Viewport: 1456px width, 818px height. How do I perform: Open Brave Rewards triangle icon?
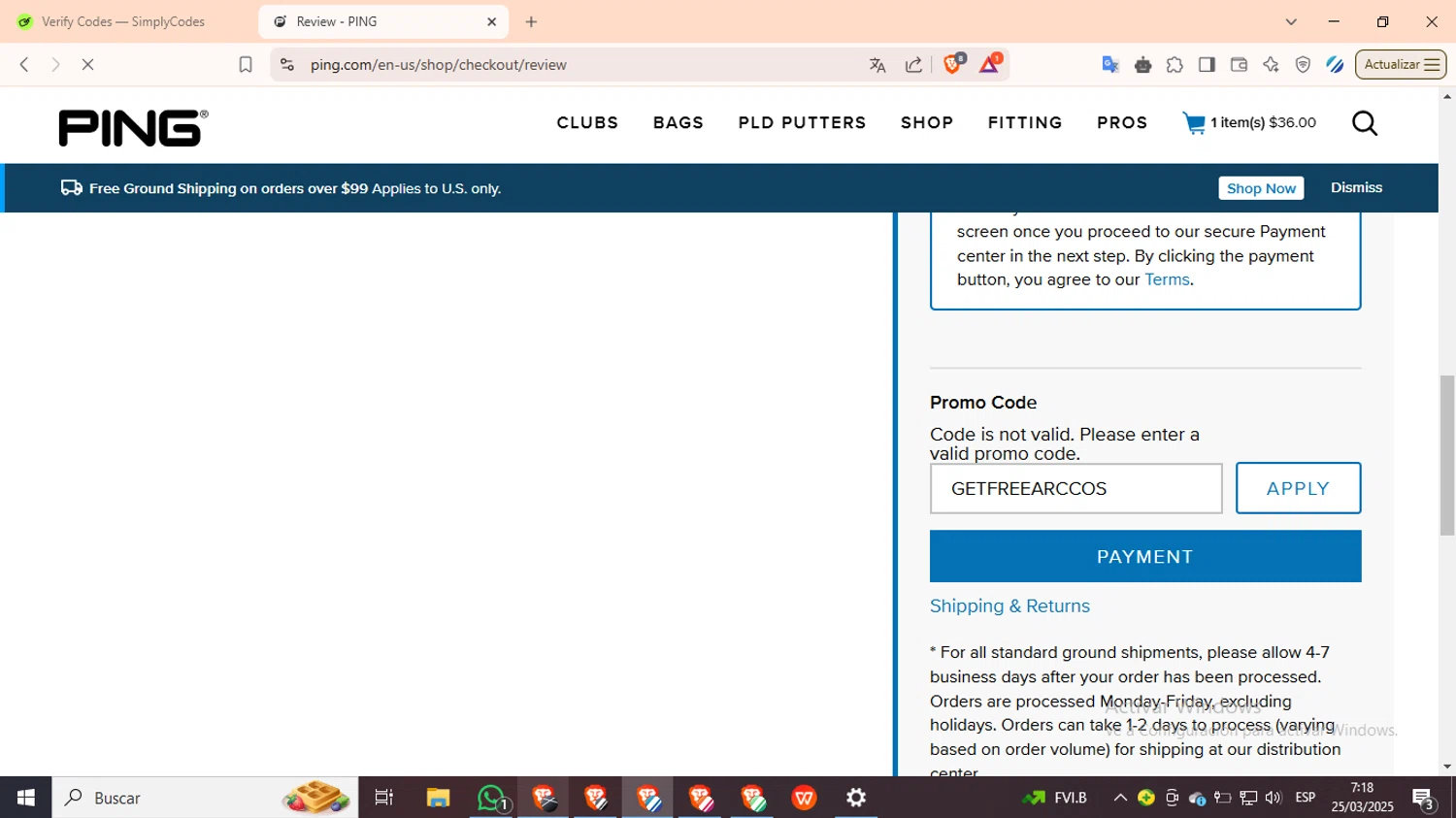(x=990, y=64)
